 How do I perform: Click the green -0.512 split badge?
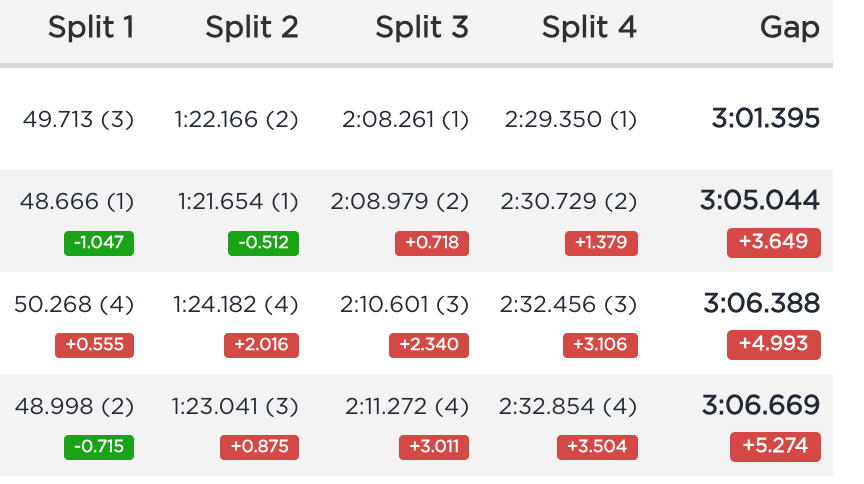coord(263,243)
